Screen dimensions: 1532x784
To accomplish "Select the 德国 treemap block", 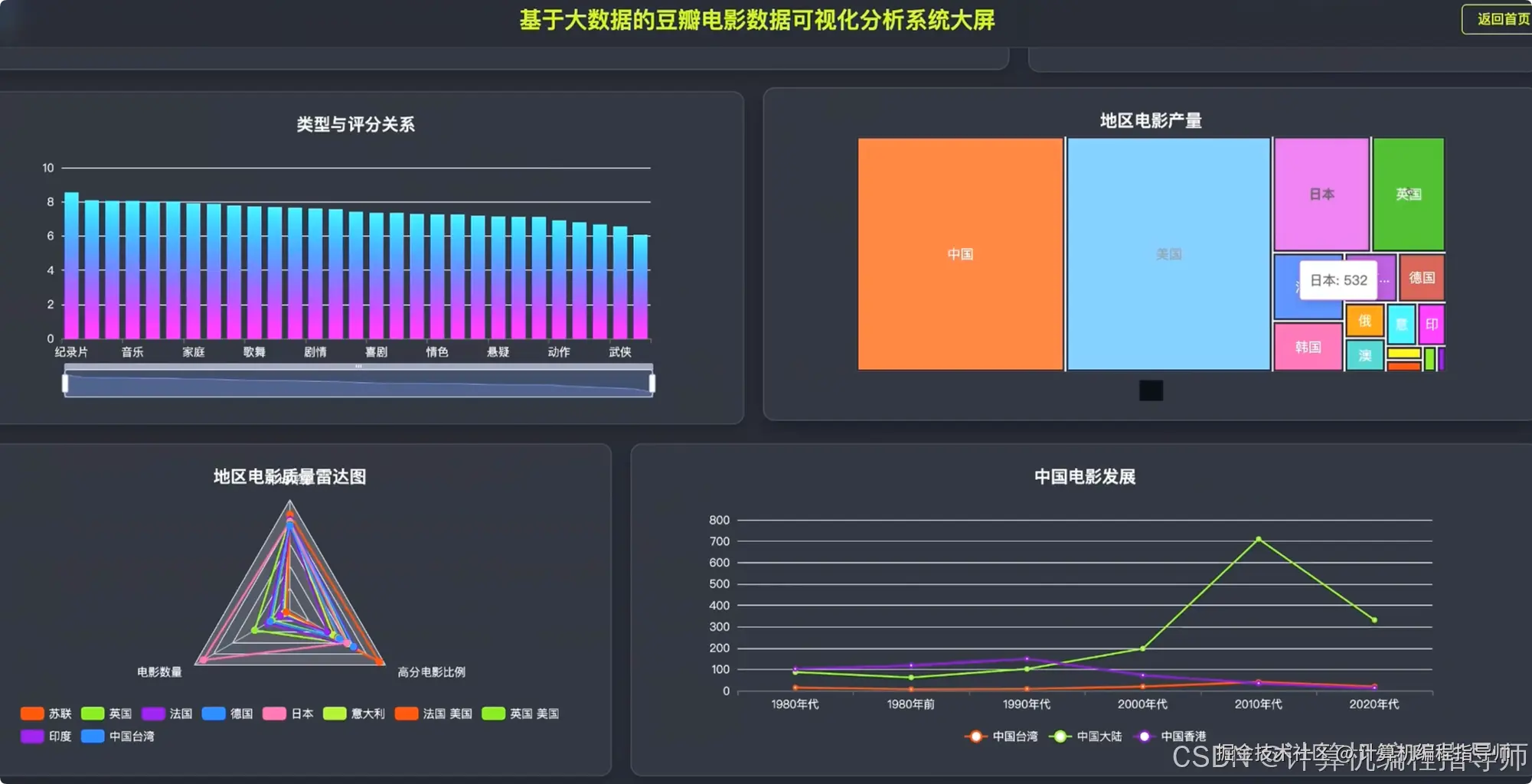I will point(1422,277).
